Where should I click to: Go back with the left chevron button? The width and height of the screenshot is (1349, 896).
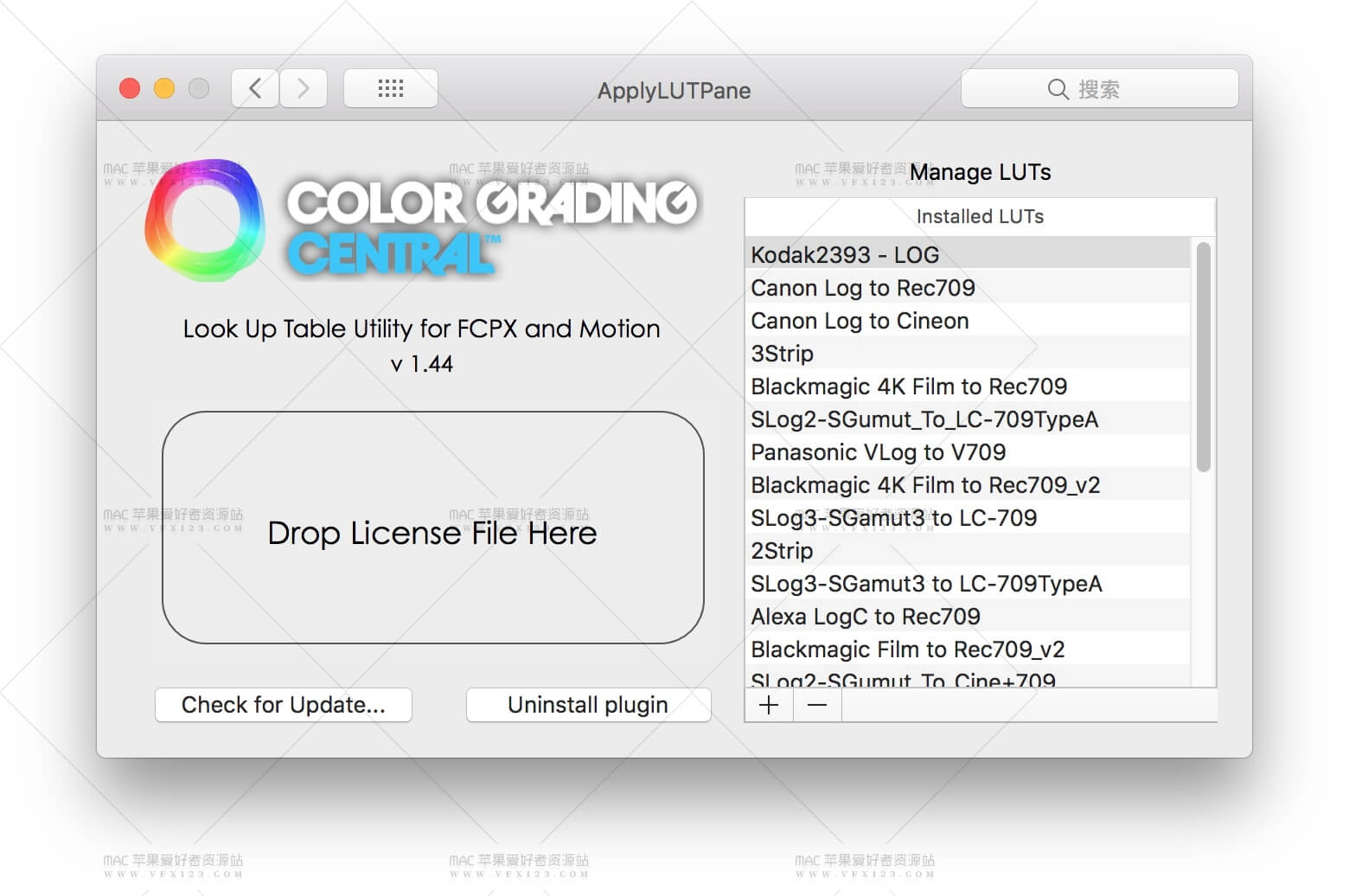255,88
